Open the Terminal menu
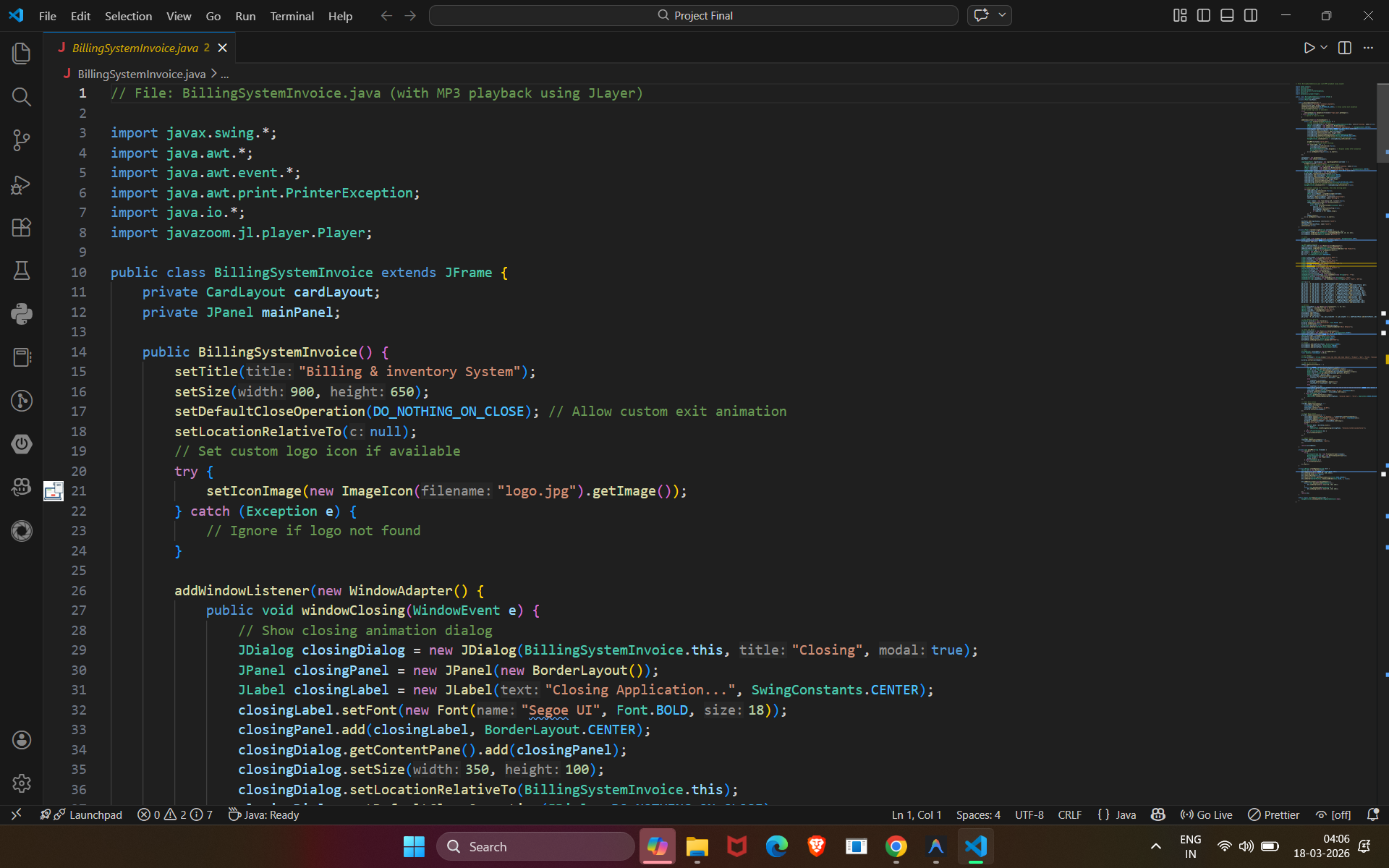1389x868 pixels. 292,16
